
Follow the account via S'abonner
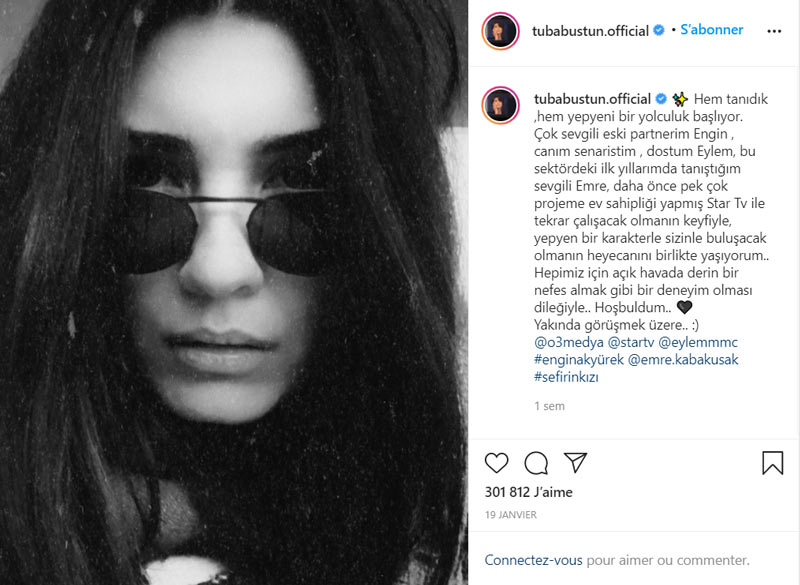click(x=711, y=30)
